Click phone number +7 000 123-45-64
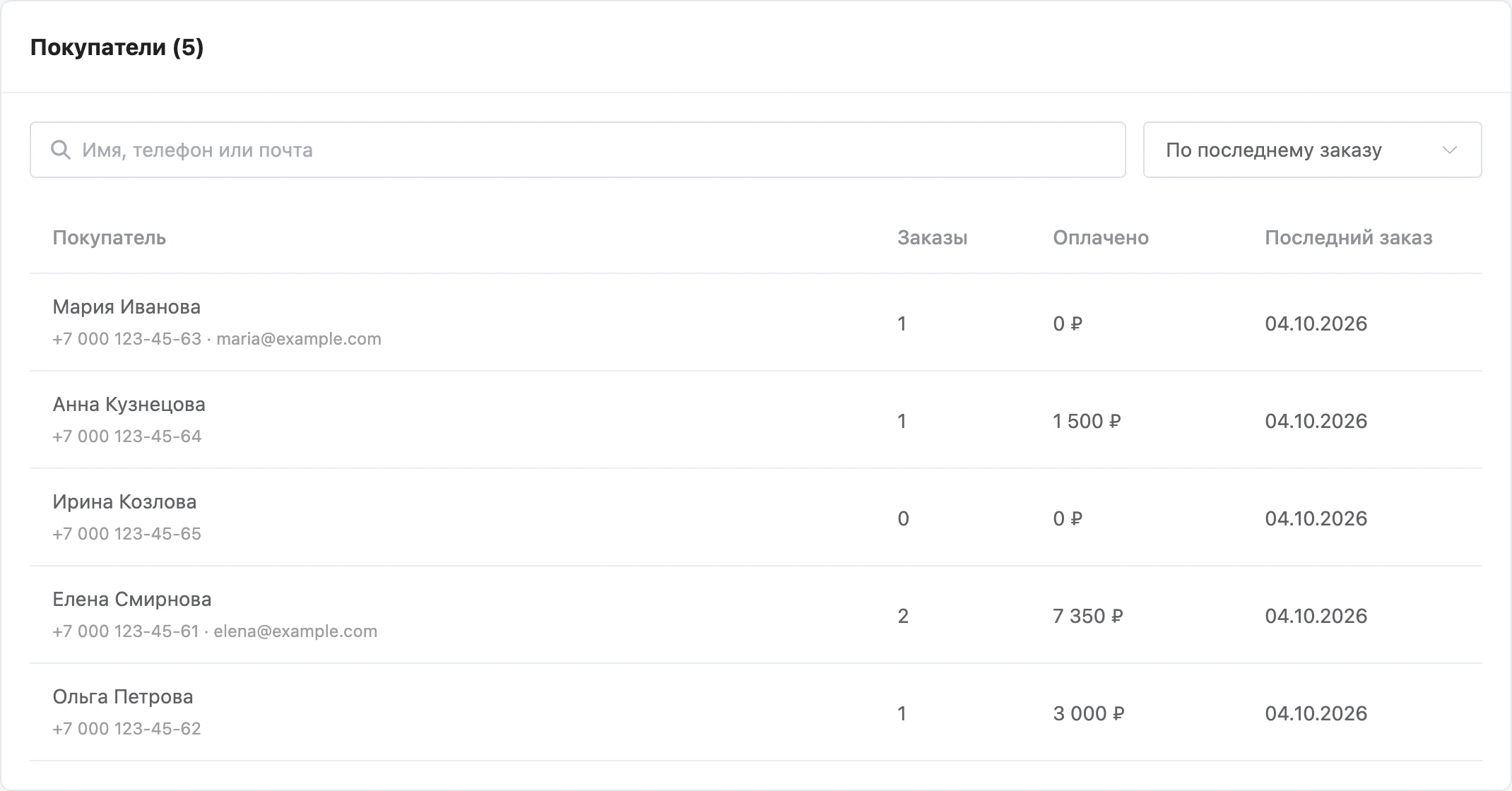The width and height of the screenshot is (1512, 791). pos(127,436)
